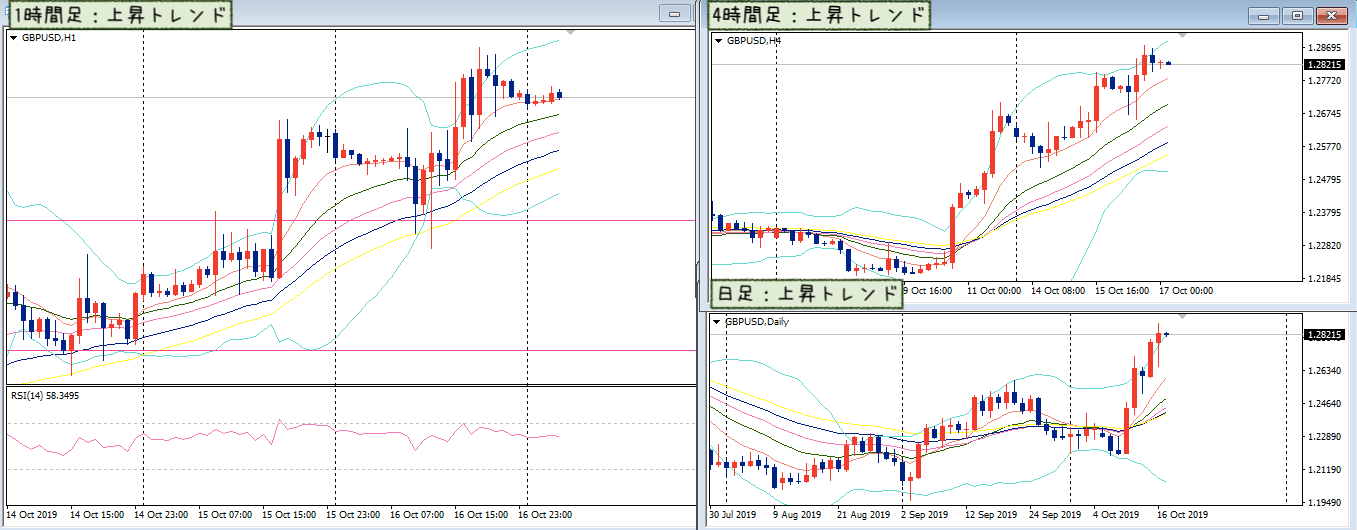1357x530 pixels.
Task: Open the GBPUSD,H4 chart symbol dropdown triangle
Action: click(x=719, y=41)
